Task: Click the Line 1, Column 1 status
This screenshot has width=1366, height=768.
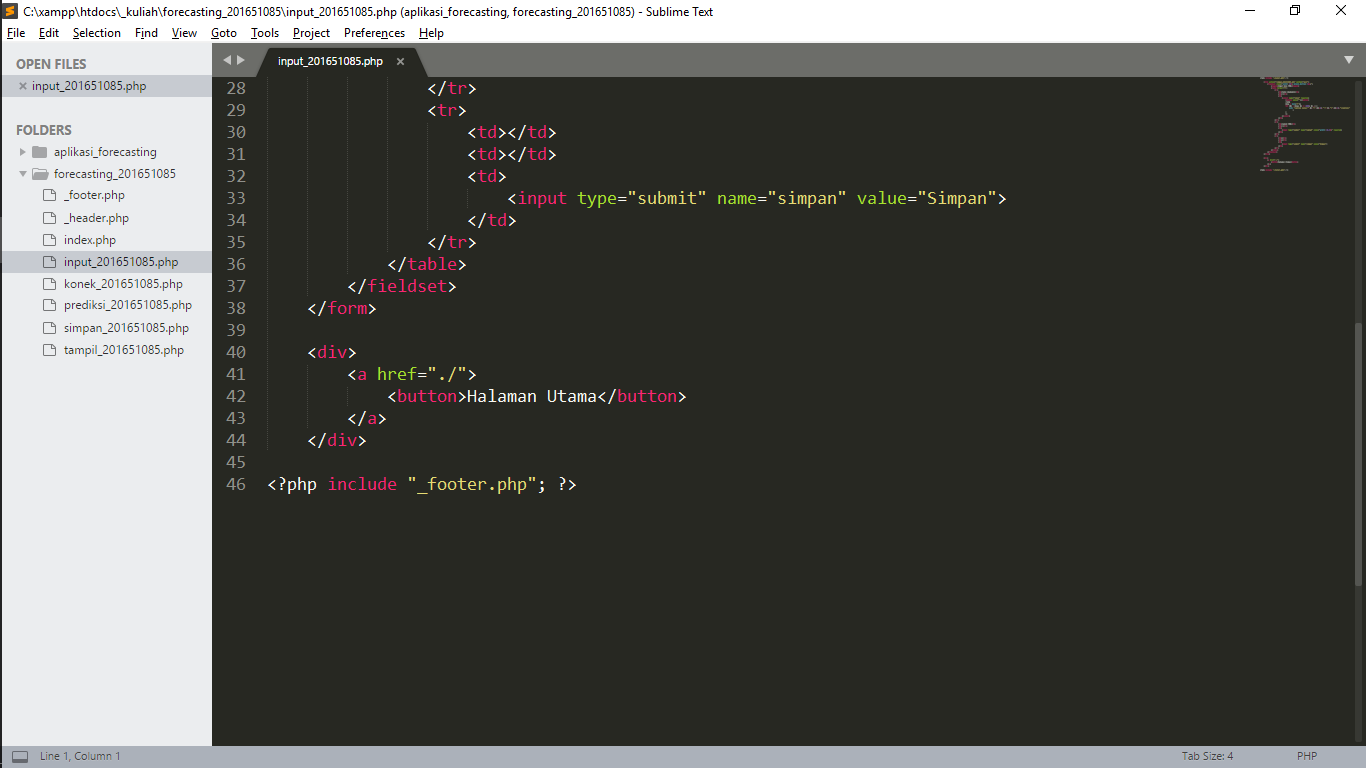Action: (x=80, y=757)
